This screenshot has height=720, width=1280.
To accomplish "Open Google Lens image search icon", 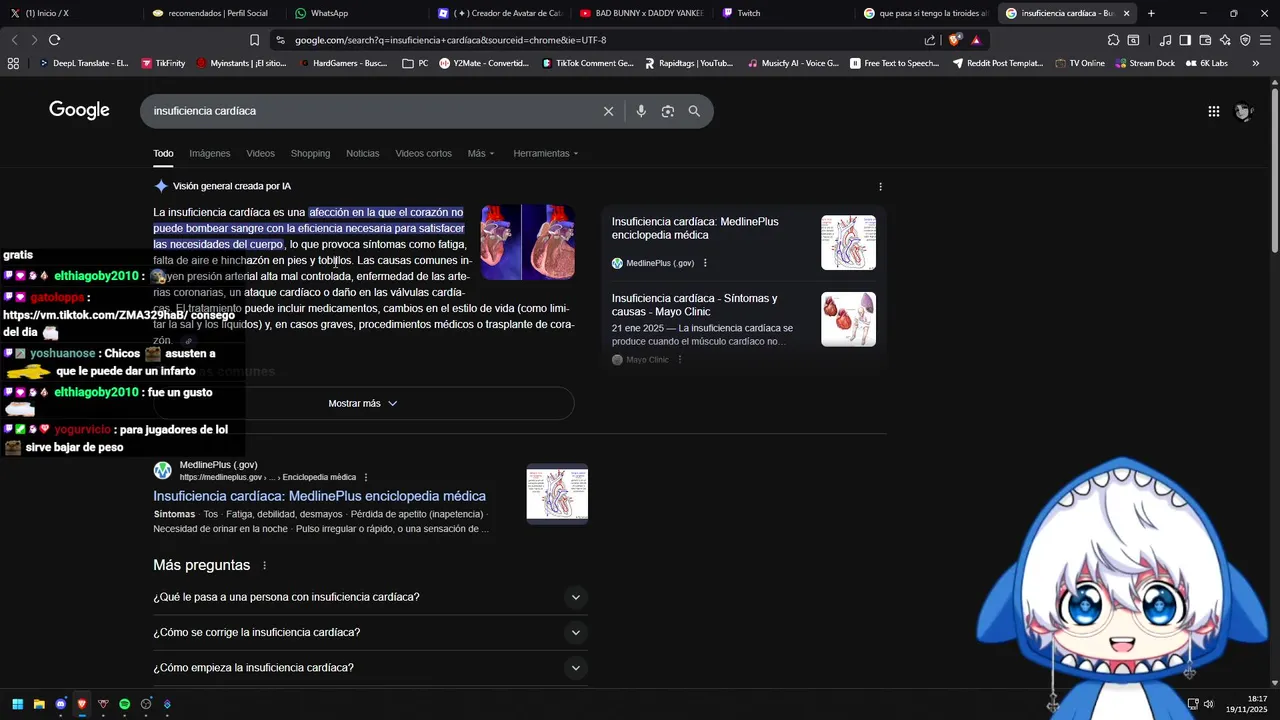I will (x=668, y=111).
